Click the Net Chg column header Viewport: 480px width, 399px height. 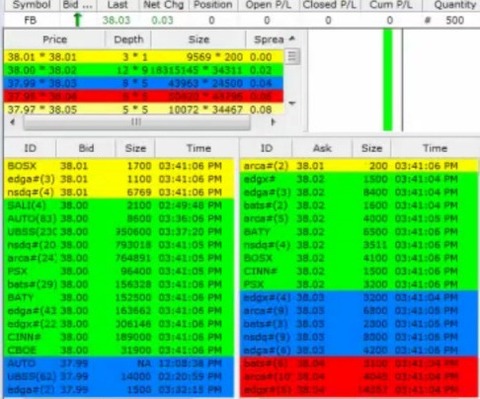click(163, 5)
